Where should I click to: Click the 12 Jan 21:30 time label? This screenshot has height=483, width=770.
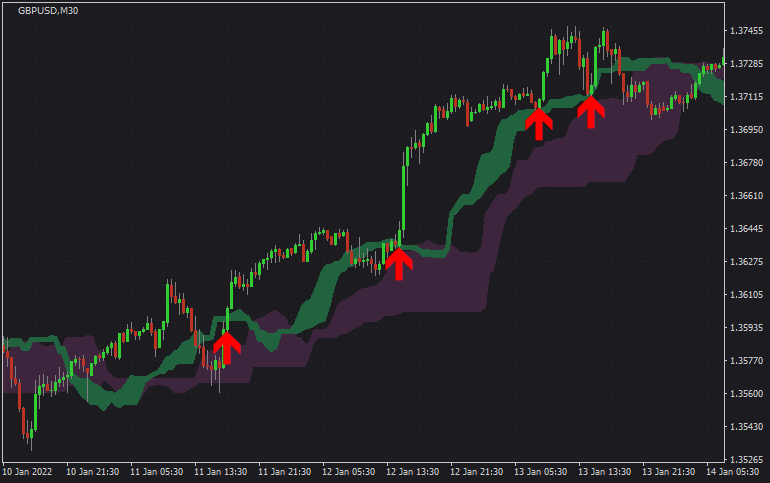(476, 472)
